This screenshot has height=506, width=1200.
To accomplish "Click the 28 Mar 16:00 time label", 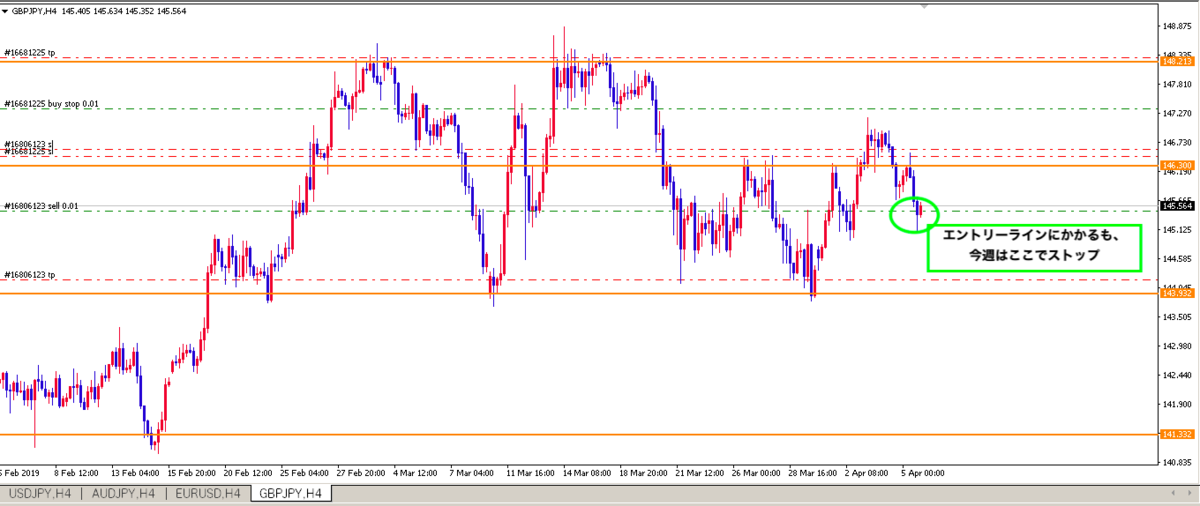I will (814, 471).
